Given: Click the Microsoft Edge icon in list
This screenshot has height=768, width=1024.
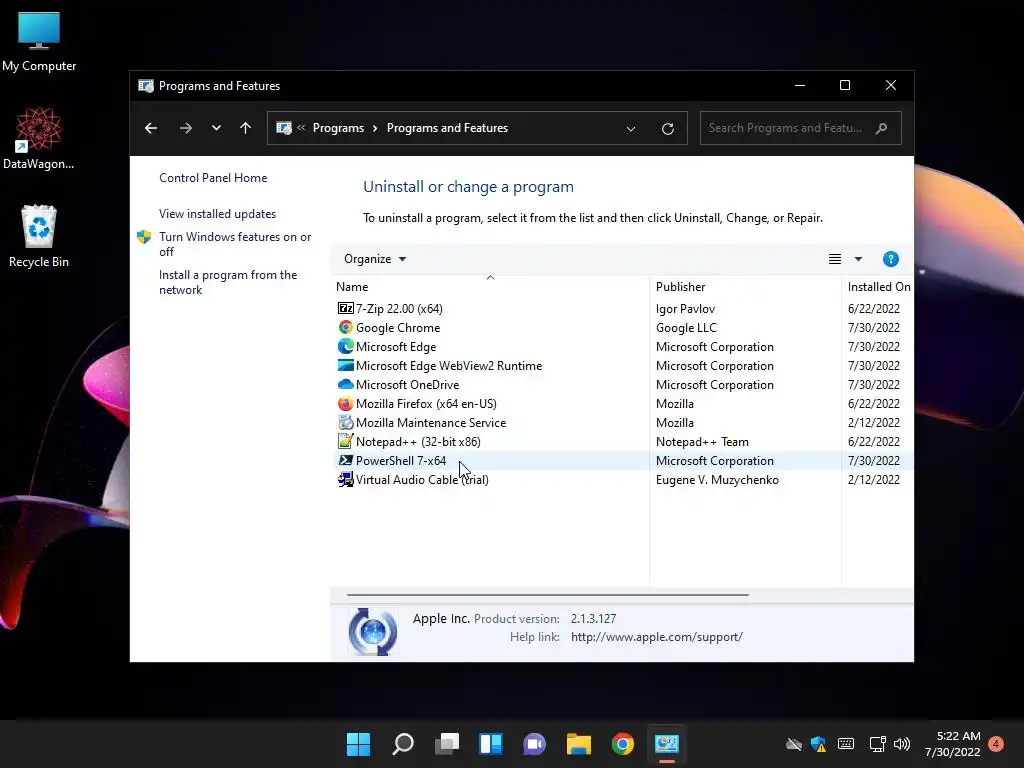Looking at the screenshot, I should pyautogui.click(x=345, y=346).
